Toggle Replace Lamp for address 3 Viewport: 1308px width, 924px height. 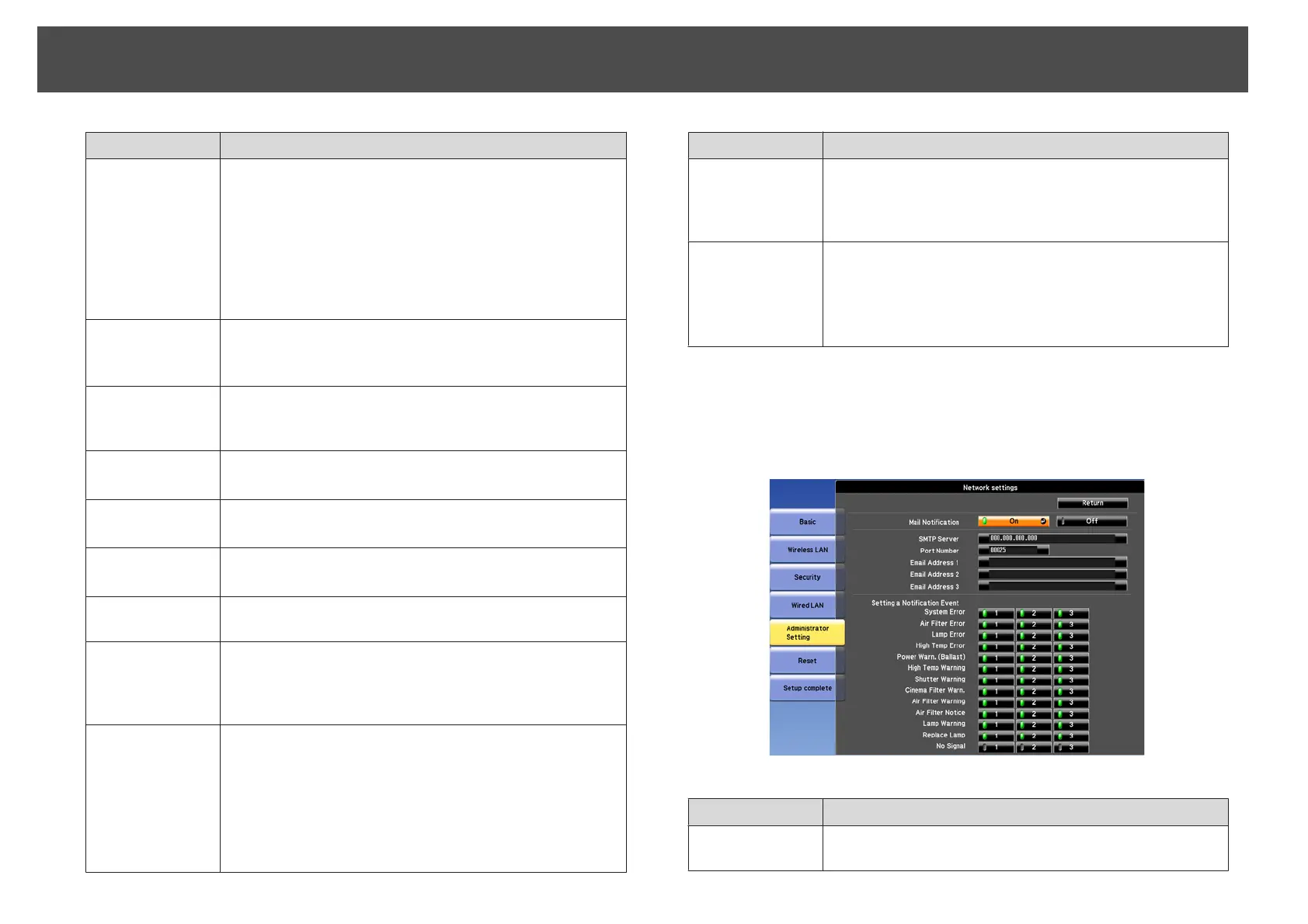[1071, 736]
